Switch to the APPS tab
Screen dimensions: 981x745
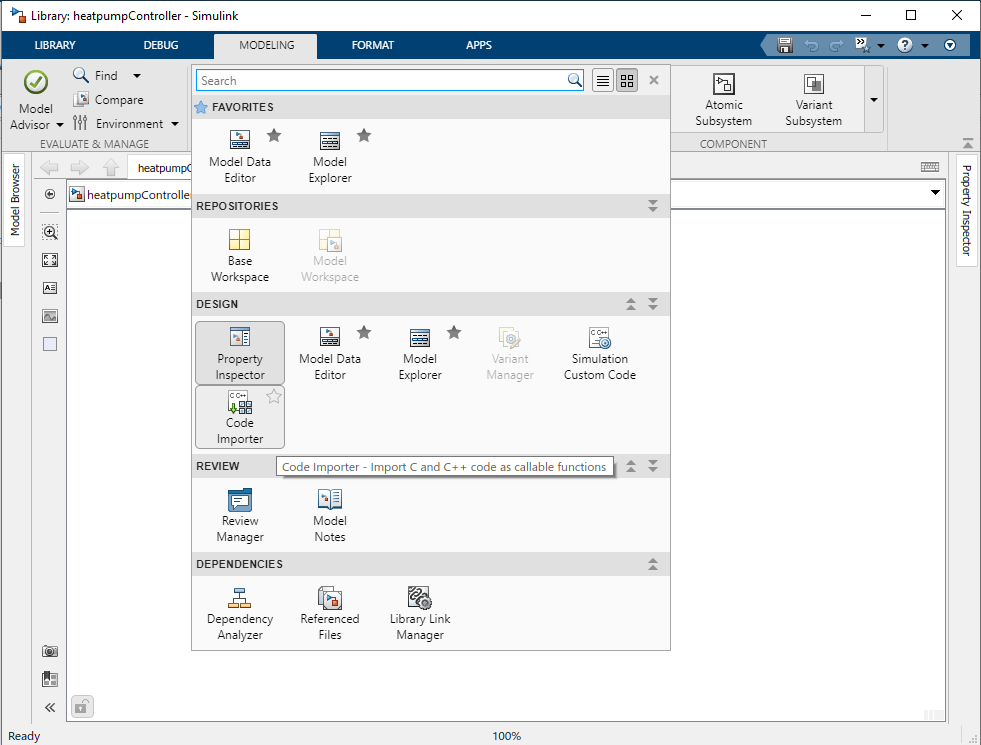[x=479, y=45]
